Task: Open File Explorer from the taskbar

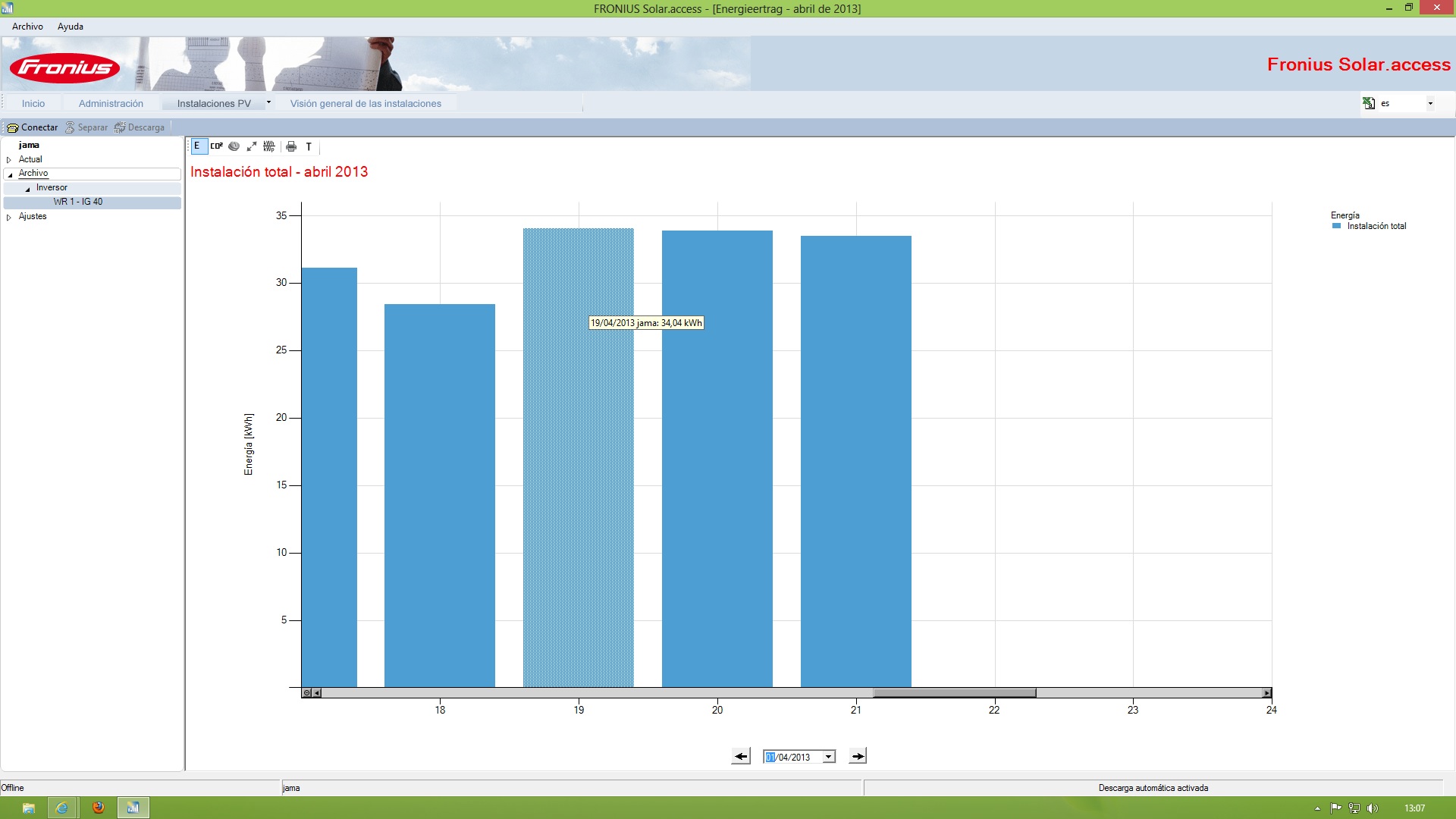Action: [x=28, y=808]
